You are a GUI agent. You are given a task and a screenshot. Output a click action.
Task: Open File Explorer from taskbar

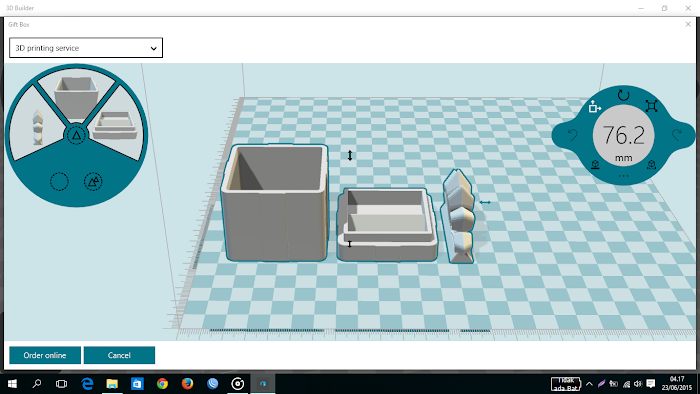[112, 383]
